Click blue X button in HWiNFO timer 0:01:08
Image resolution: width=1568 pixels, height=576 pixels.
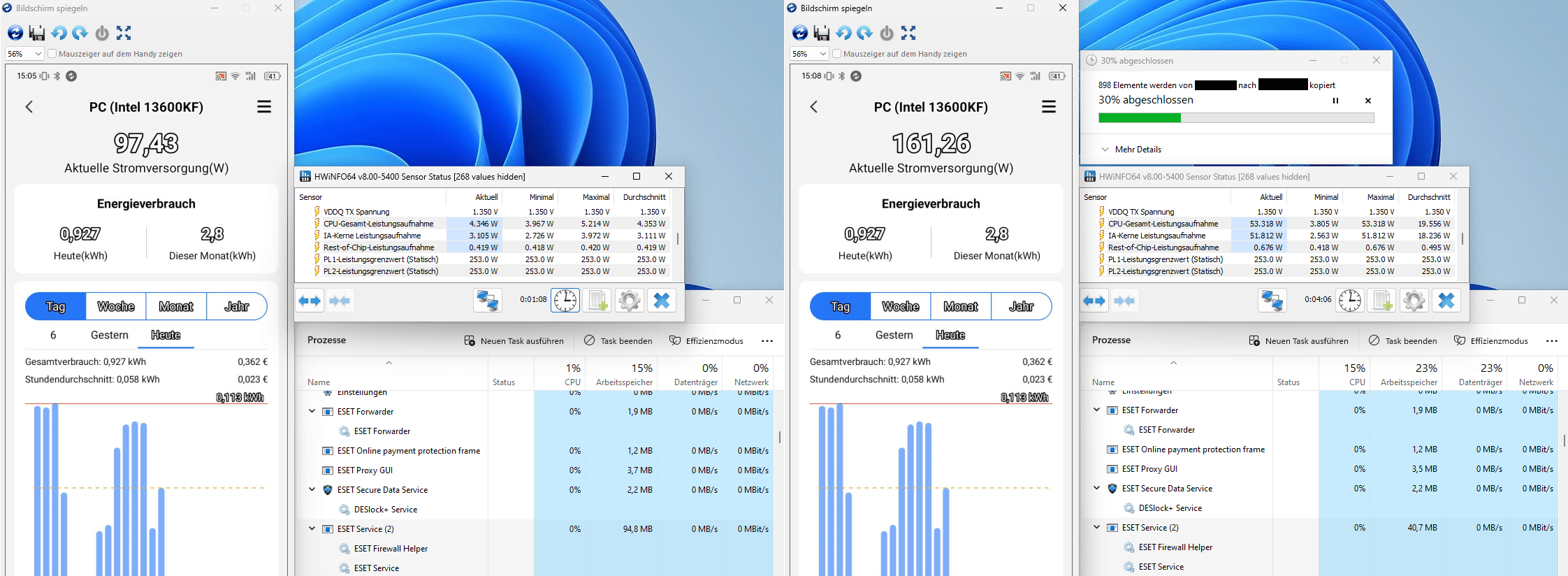click(662, 301)
